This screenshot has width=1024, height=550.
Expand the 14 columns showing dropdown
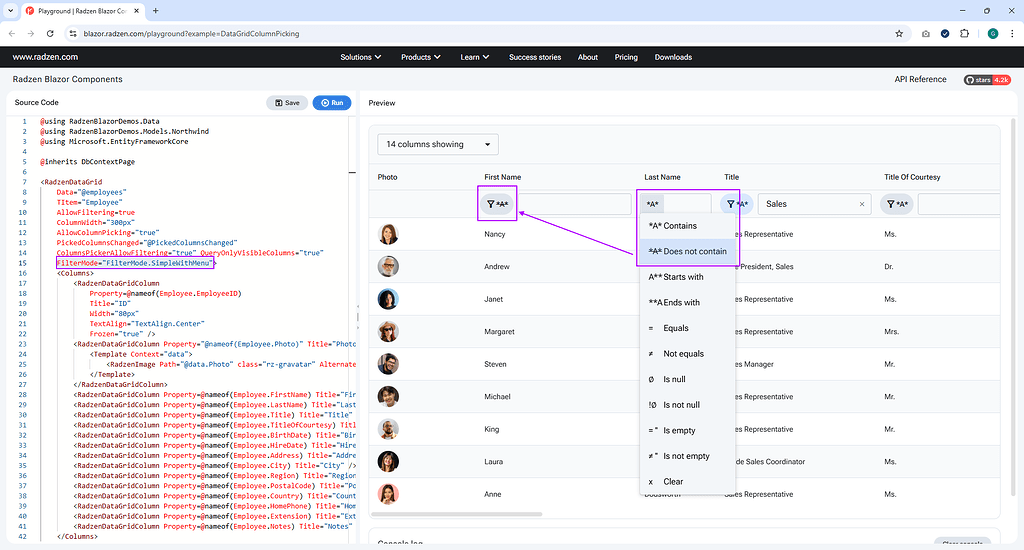(438, 144)
